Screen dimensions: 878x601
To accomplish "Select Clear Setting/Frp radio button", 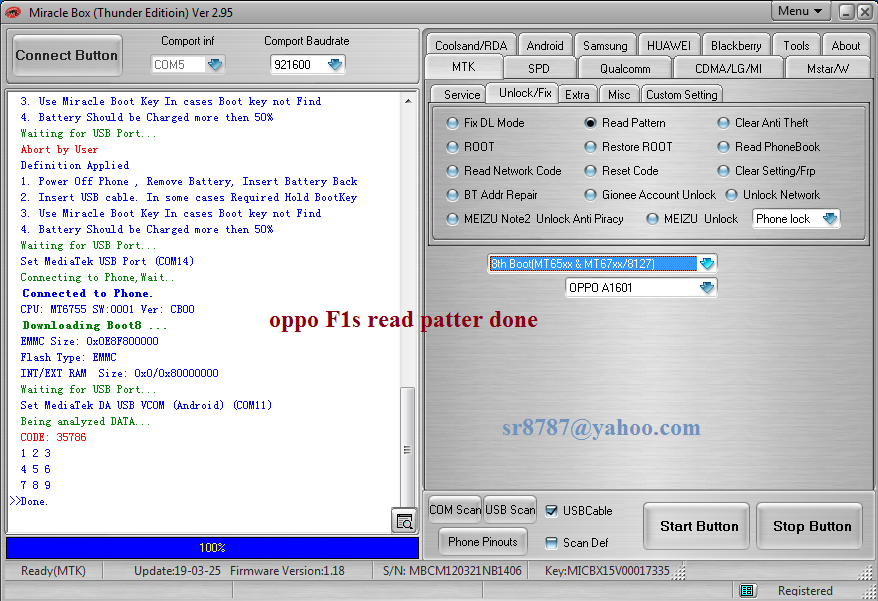I will (723, 171).
